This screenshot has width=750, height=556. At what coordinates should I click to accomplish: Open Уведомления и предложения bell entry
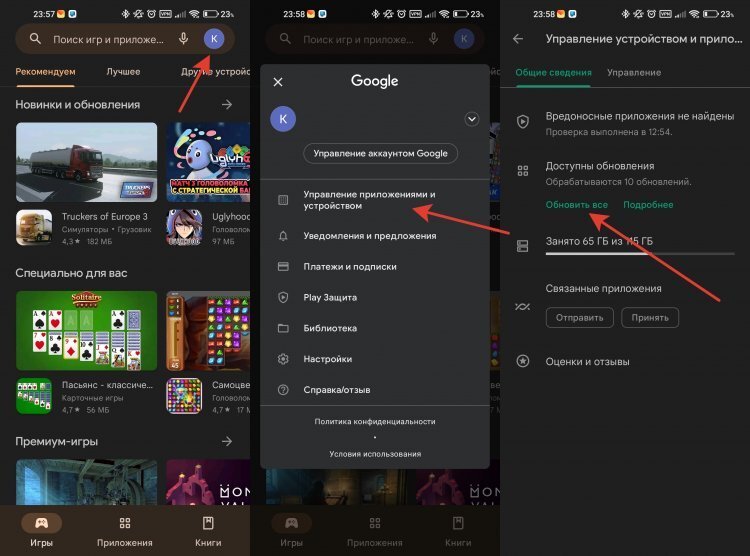(x=374, y=236)
